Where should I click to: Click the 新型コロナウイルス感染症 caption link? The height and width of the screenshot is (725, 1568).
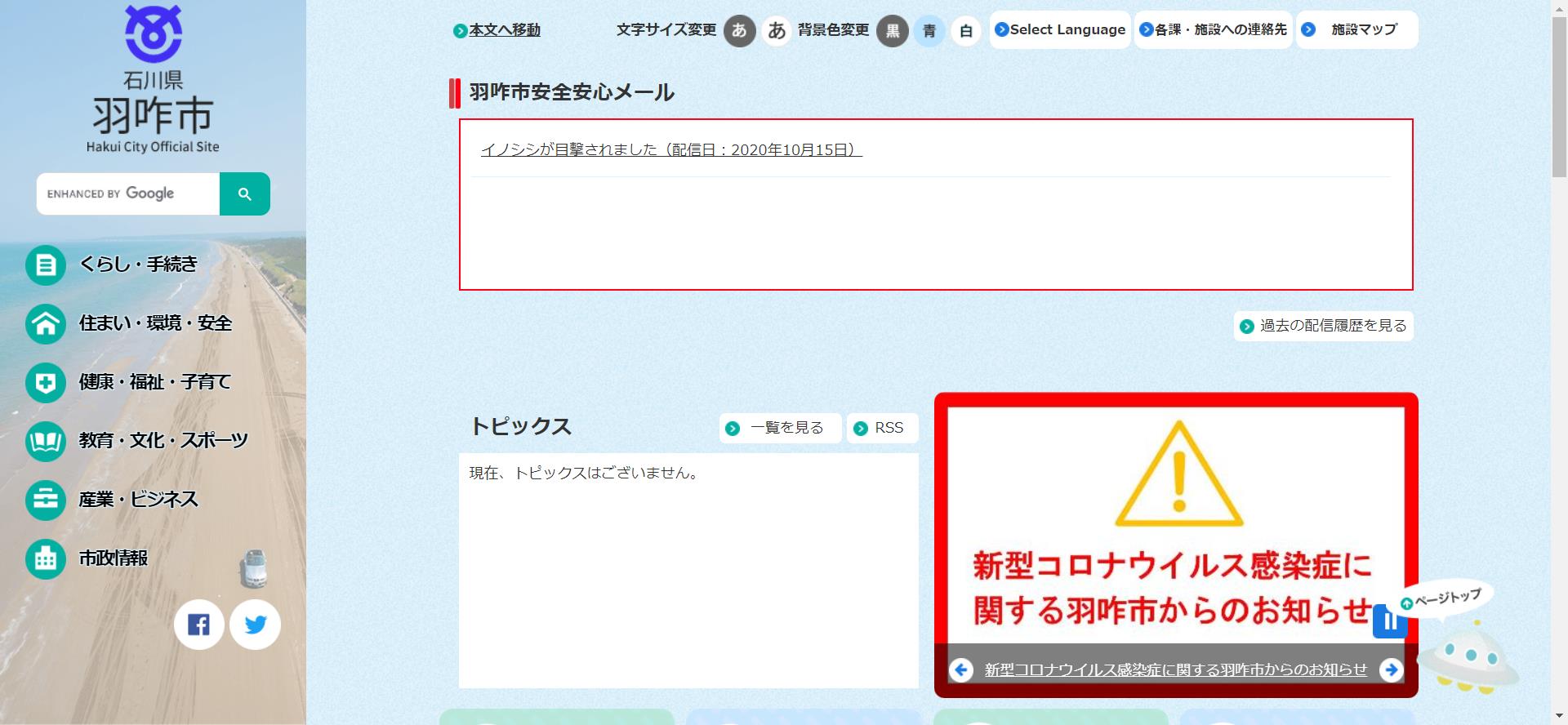[1175, 669]
